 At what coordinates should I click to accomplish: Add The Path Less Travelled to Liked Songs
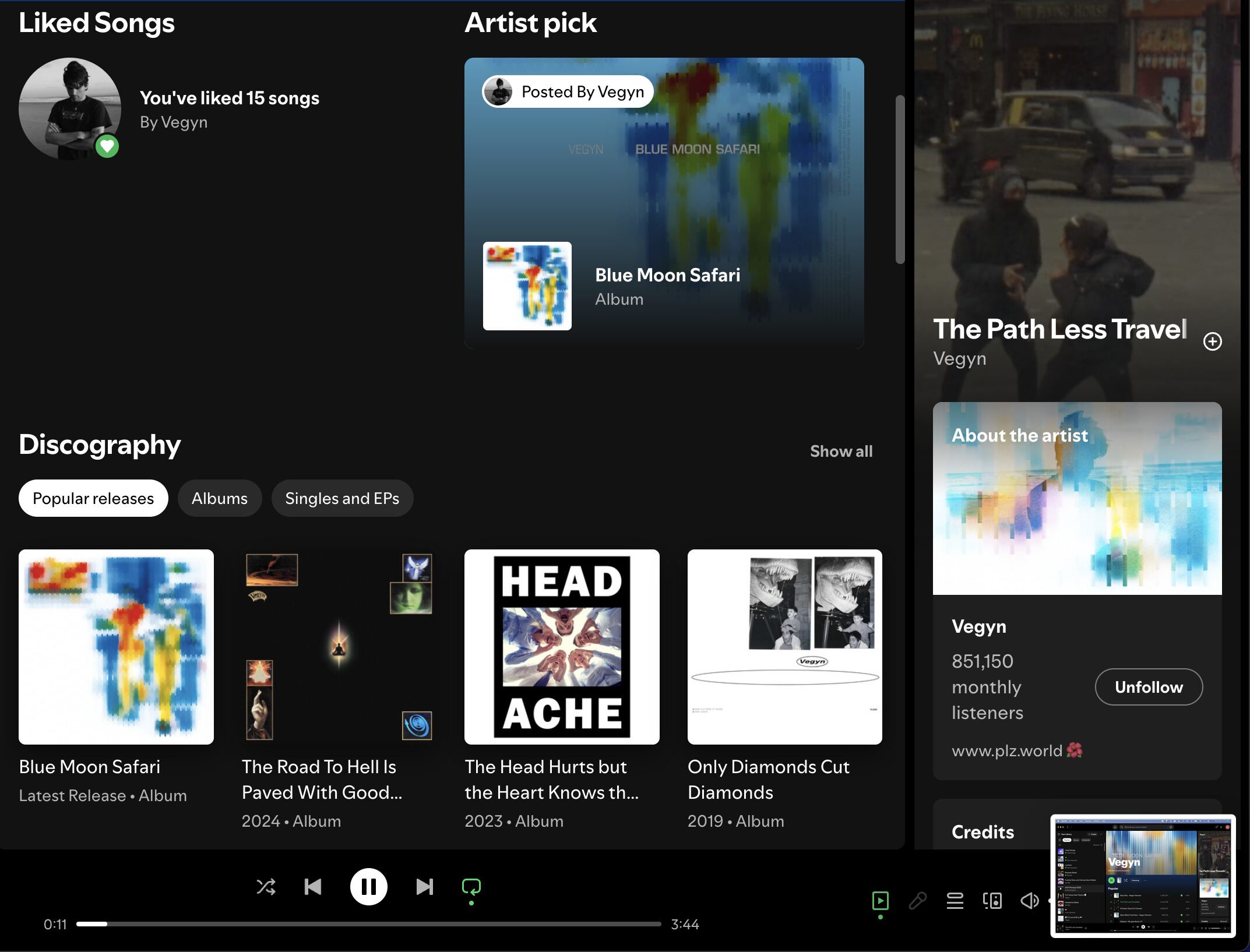point(1213,341)
